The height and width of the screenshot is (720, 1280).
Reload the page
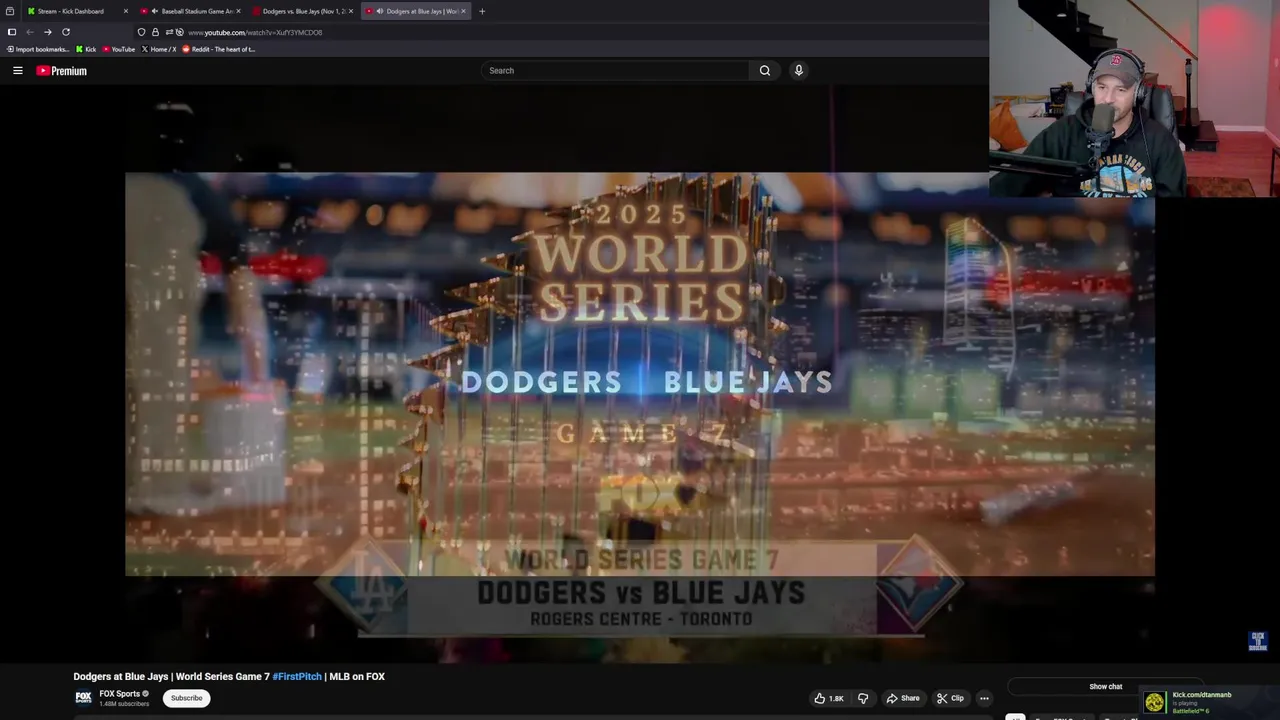(x=66, y=32)
